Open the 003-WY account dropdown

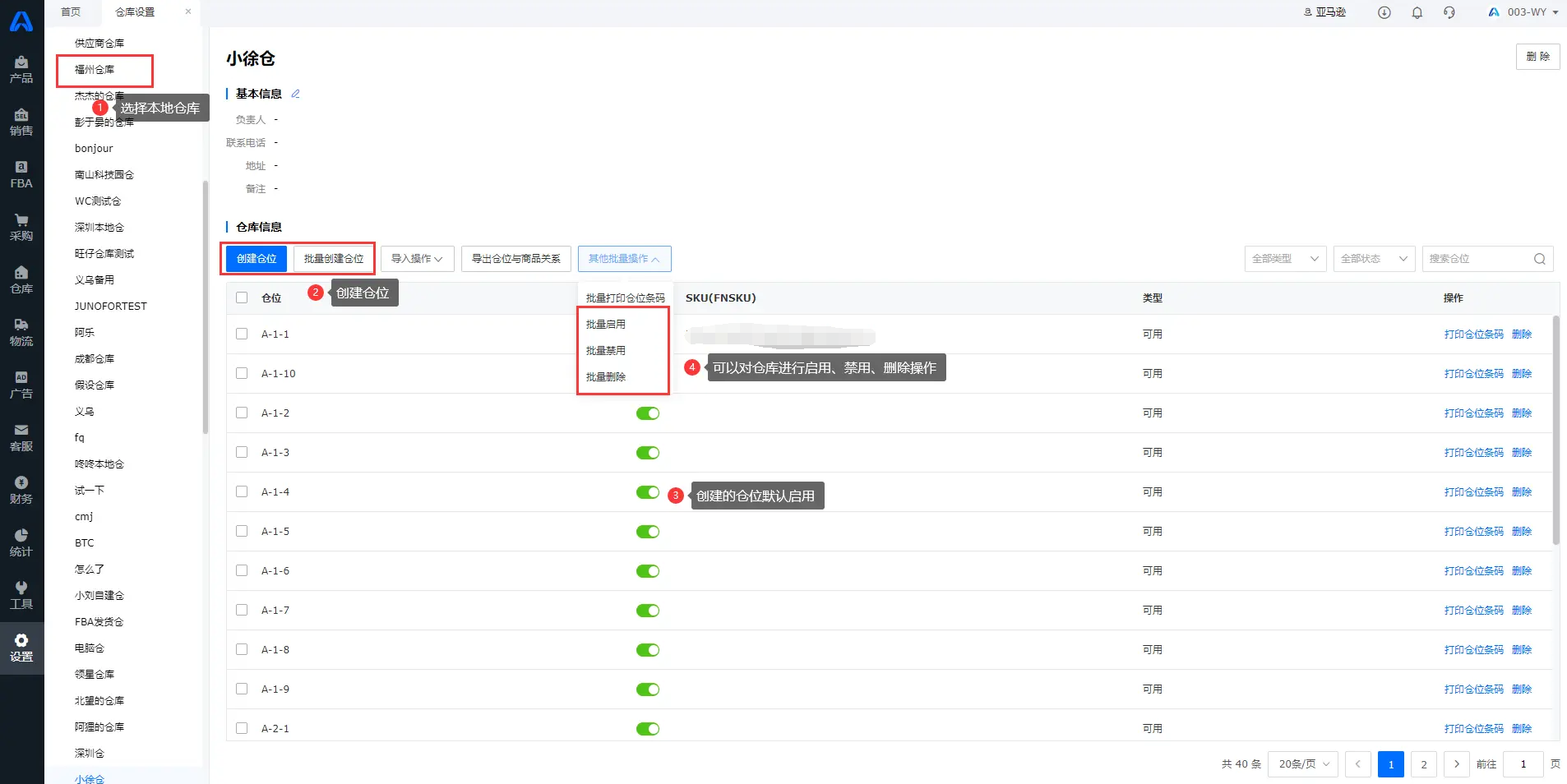point(1523,12)
